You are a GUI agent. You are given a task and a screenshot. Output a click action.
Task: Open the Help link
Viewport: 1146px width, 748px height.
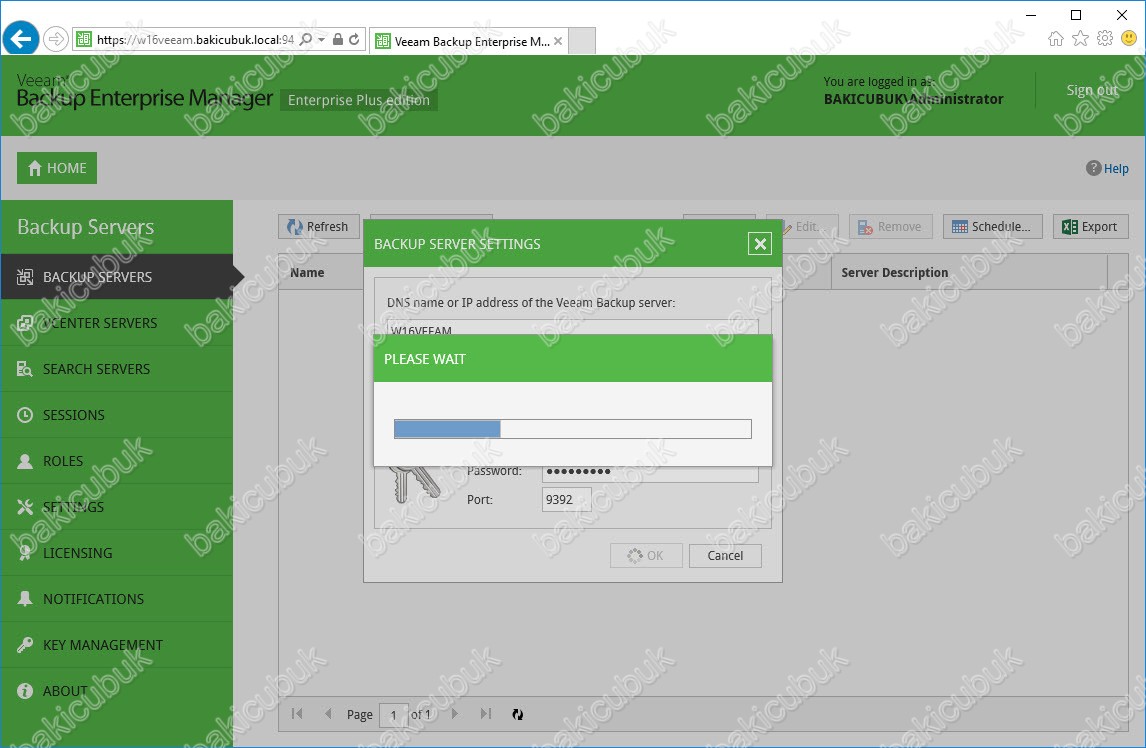coord(1107,168)
